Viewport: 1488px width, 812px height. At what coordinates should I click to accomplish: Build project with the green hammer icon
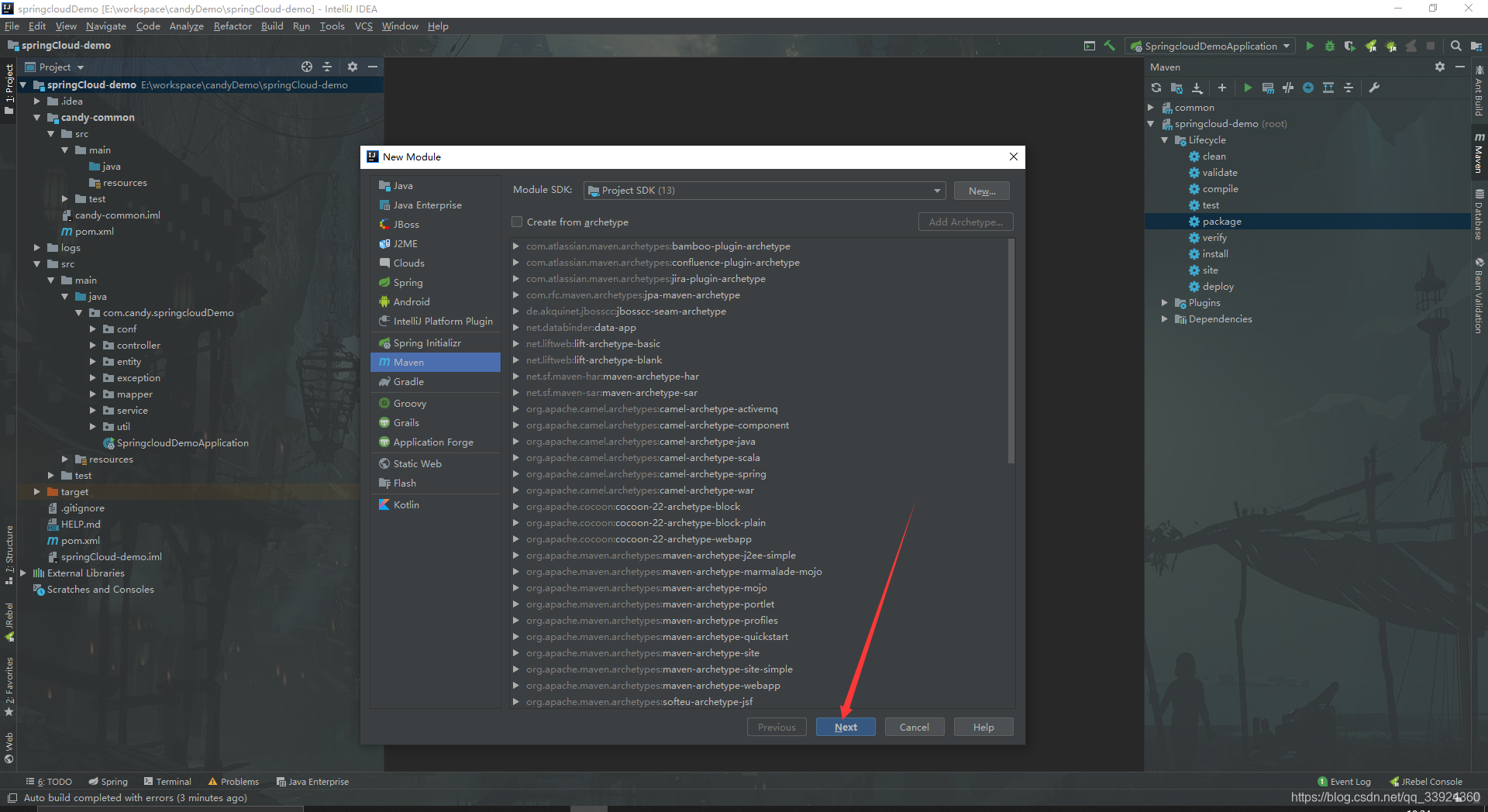[x=1110, y=46]
